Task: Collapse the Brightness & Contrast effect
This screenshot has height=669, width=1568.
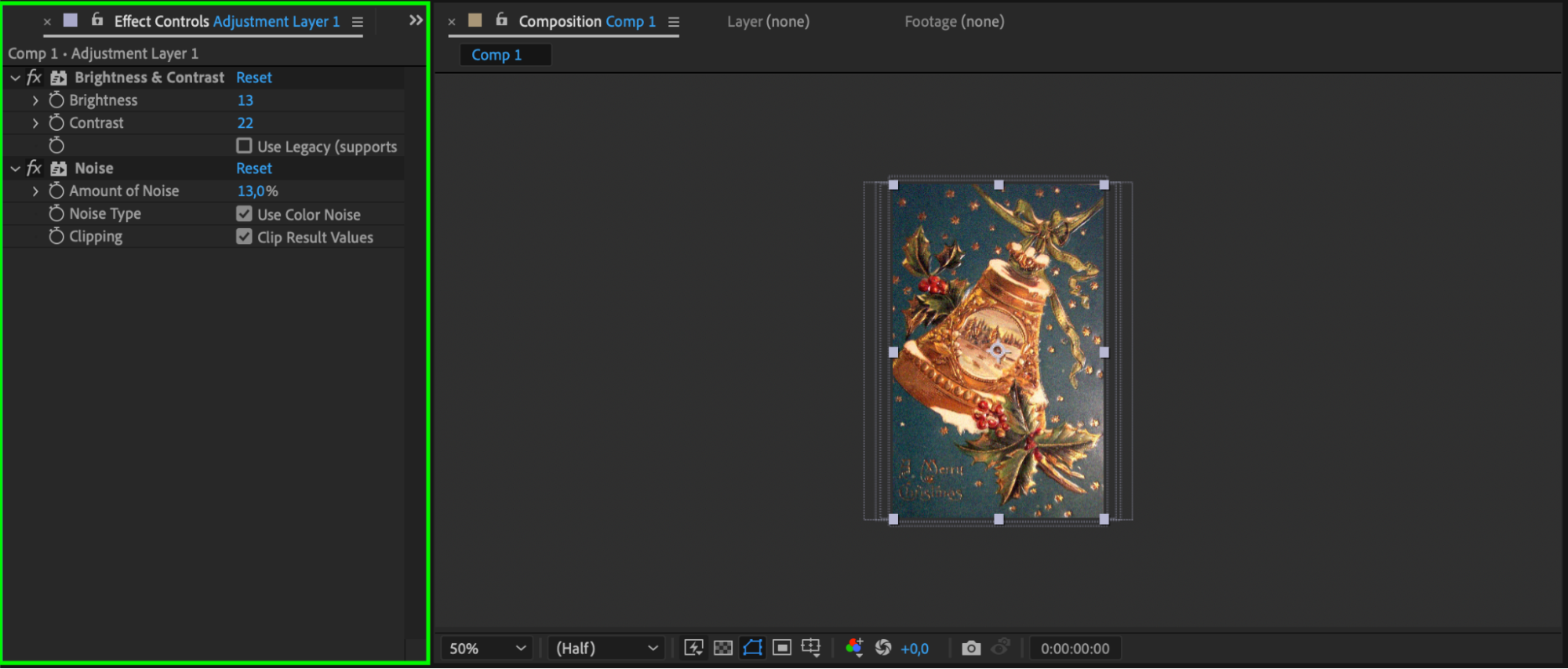Action: 15,78
